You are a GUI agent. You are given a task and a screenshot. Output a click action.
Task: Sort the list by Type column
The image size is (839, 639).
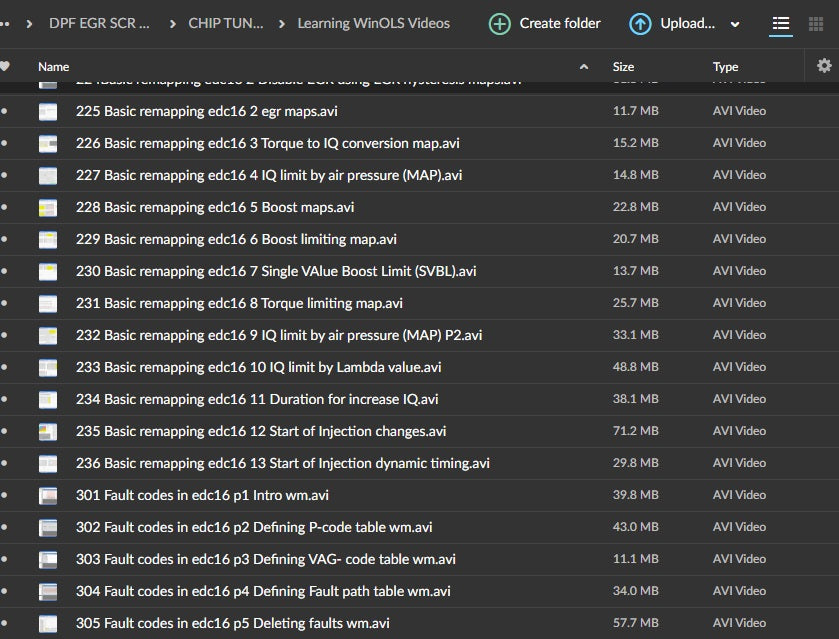(725, 67)
